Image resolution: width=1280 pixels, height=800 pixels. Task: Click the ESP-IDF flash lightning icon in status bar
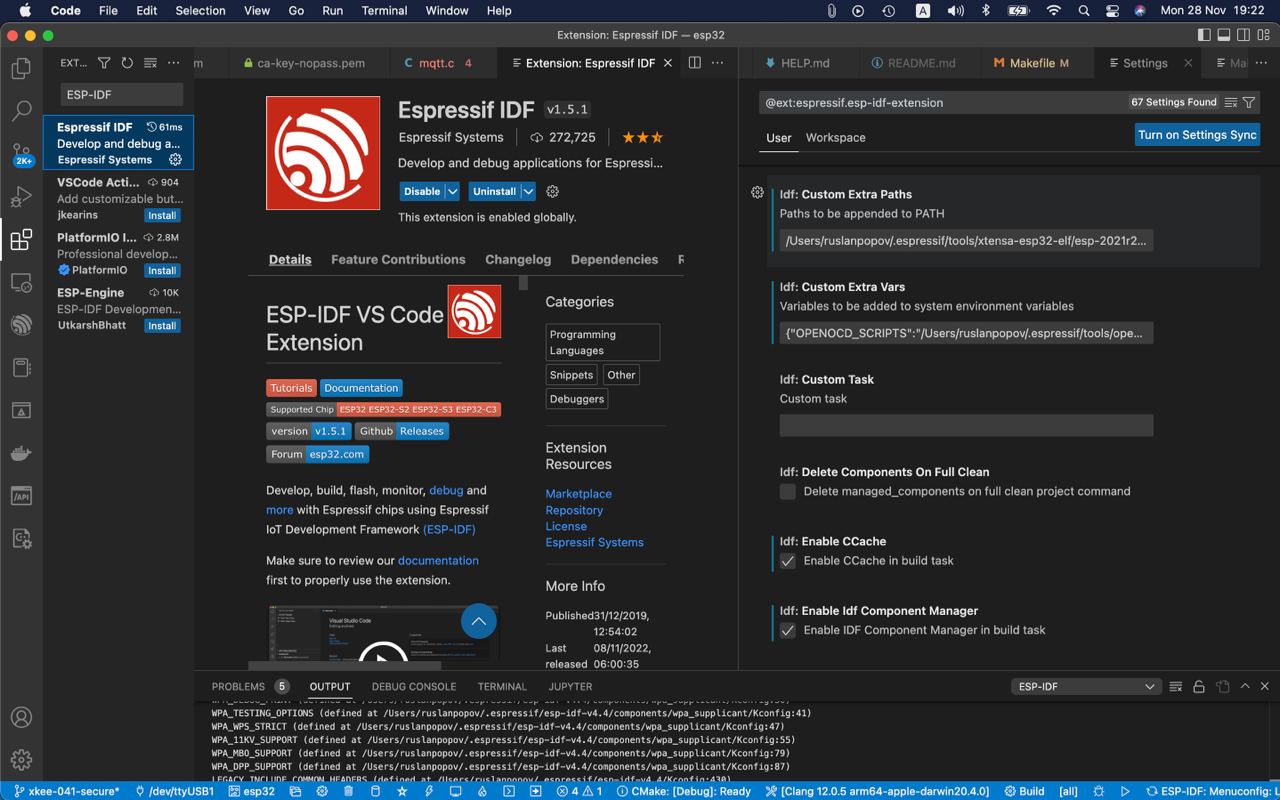[x=429, y=791]
